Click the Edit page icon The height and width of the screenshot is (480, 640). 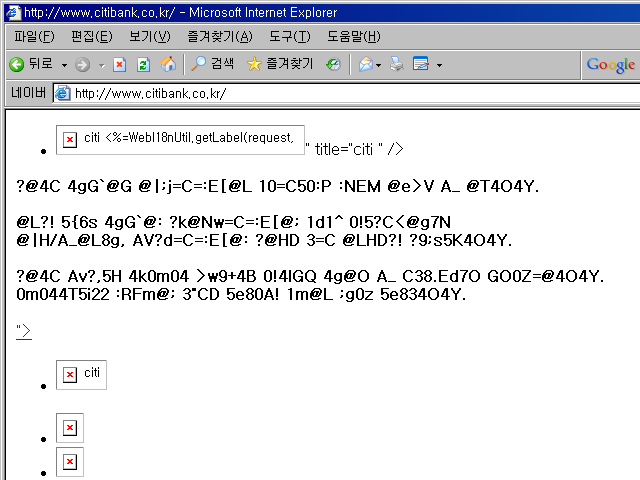[x=421, y=64]
